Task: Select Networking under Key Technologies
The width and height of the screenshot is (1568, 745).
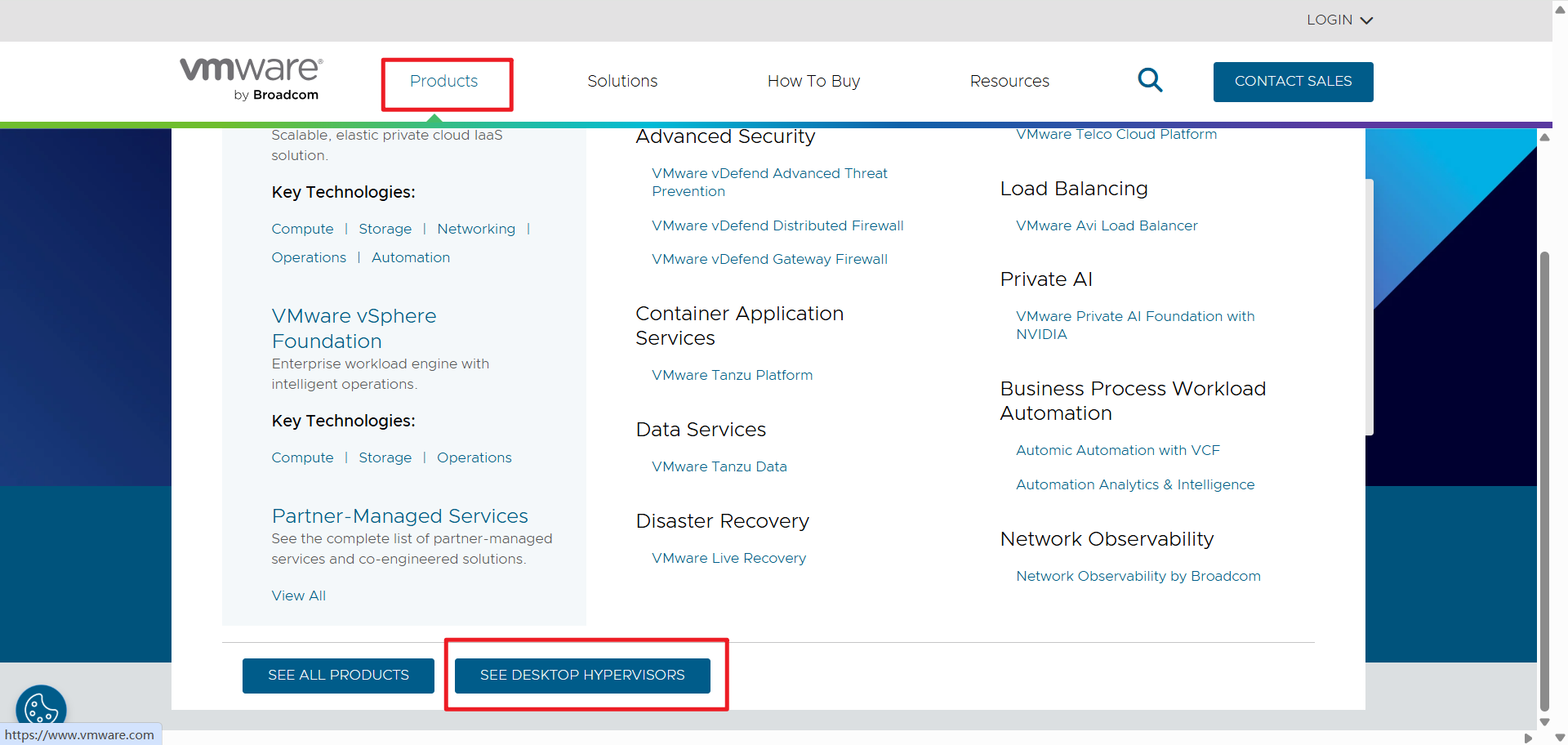Action: click(476, 229)
